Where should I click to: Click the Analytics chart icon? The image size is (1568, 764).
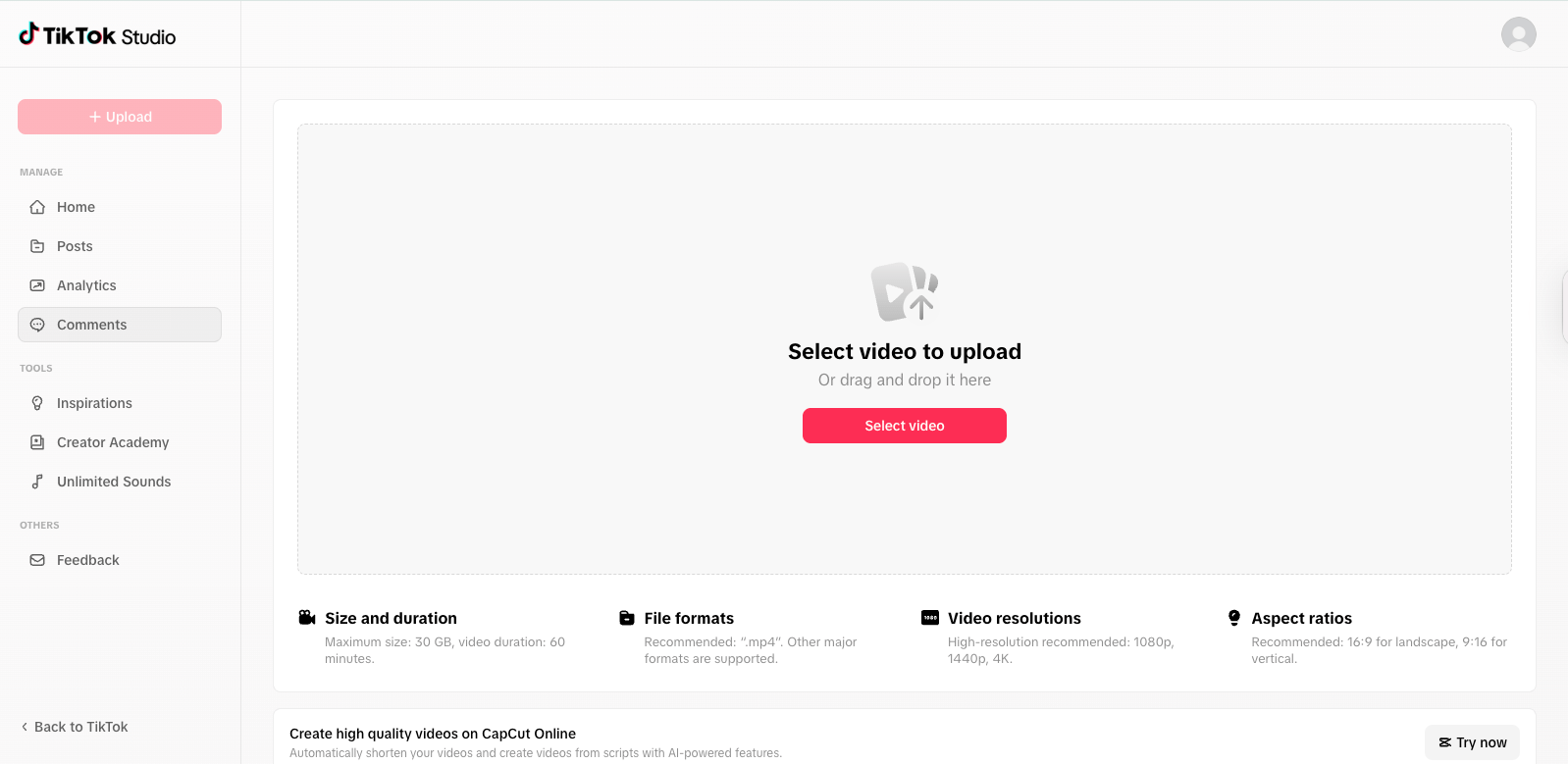tap(37, 285)
